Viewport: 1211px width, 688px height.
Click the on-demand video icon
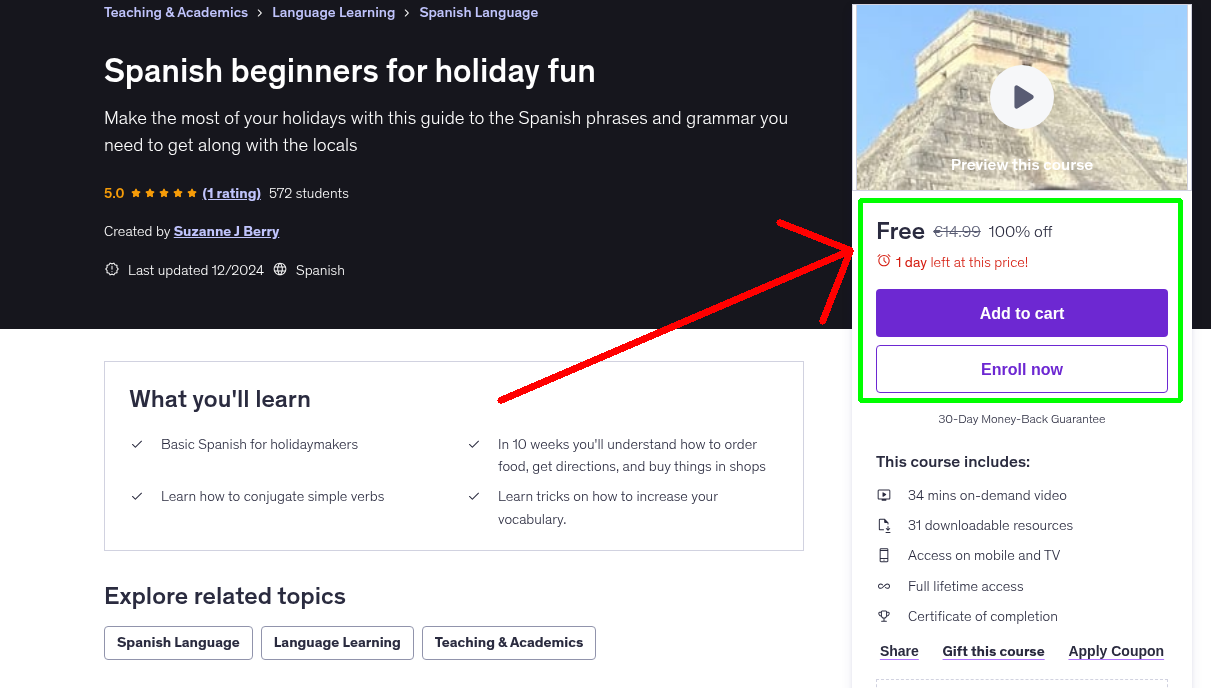coord(884,495)
